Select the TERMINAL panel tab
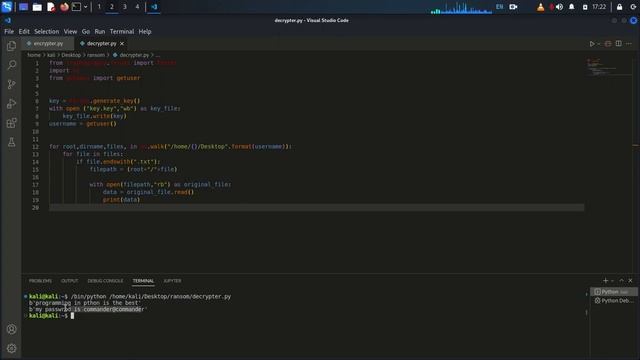This screenshot has height=360, width=640. click(x=143, y=281)
